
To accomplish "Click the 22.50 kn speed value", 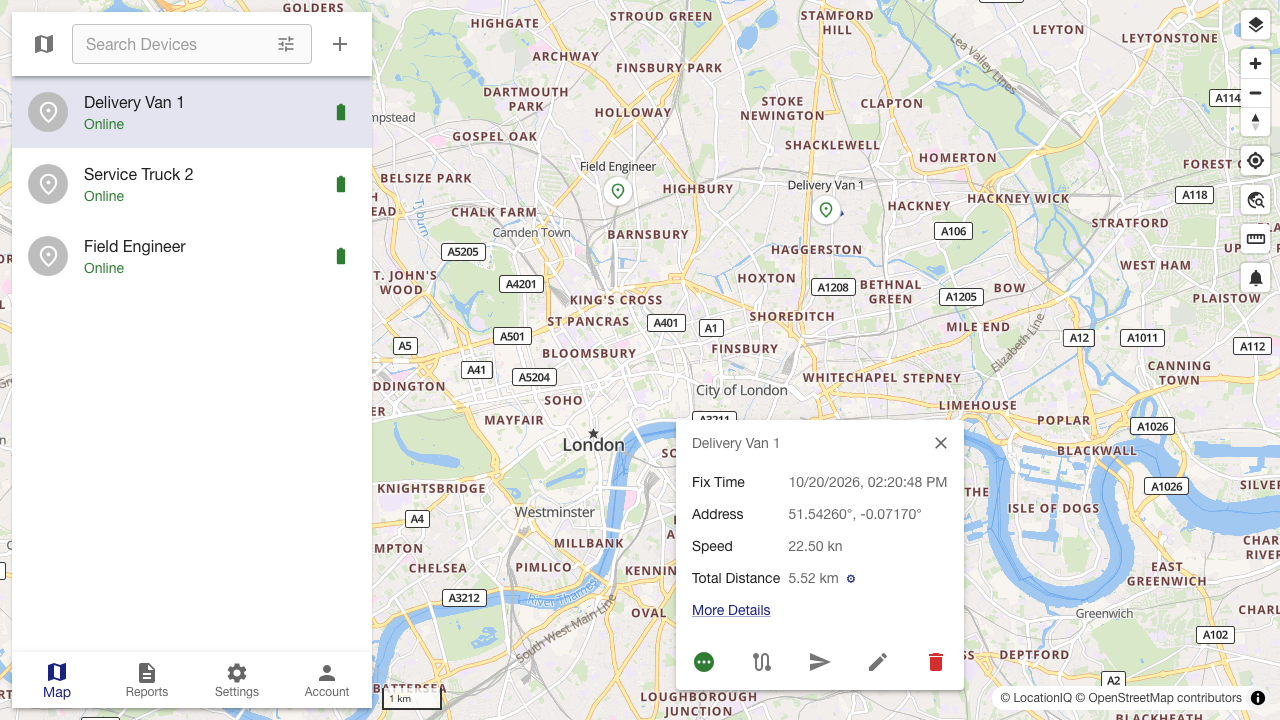I will (x=816, y=546).
